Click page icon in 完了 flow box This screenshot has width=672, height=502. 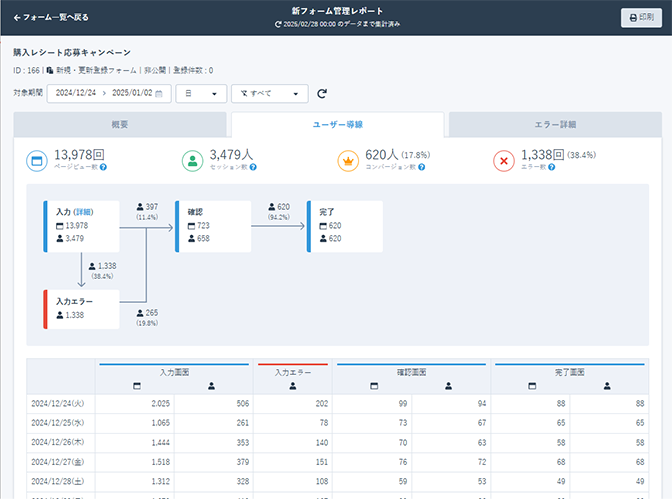[323, 226]
